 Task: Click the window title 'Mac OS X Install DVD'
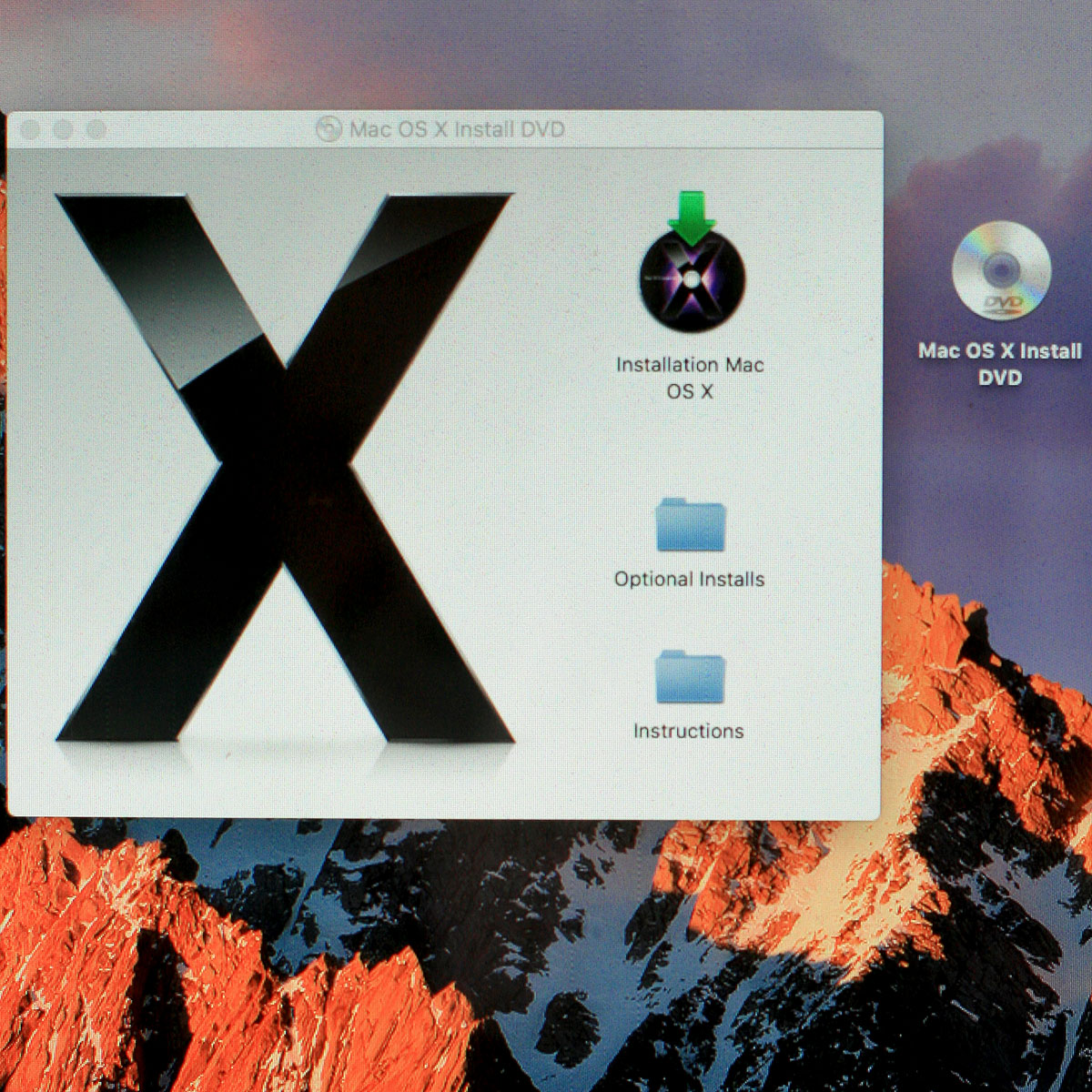458,129
